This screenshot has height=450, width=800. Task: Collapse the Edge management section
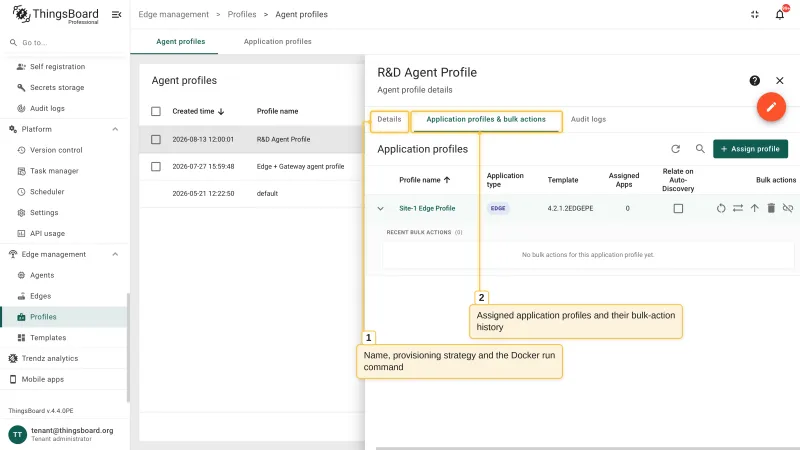click(x=115, y=254)
